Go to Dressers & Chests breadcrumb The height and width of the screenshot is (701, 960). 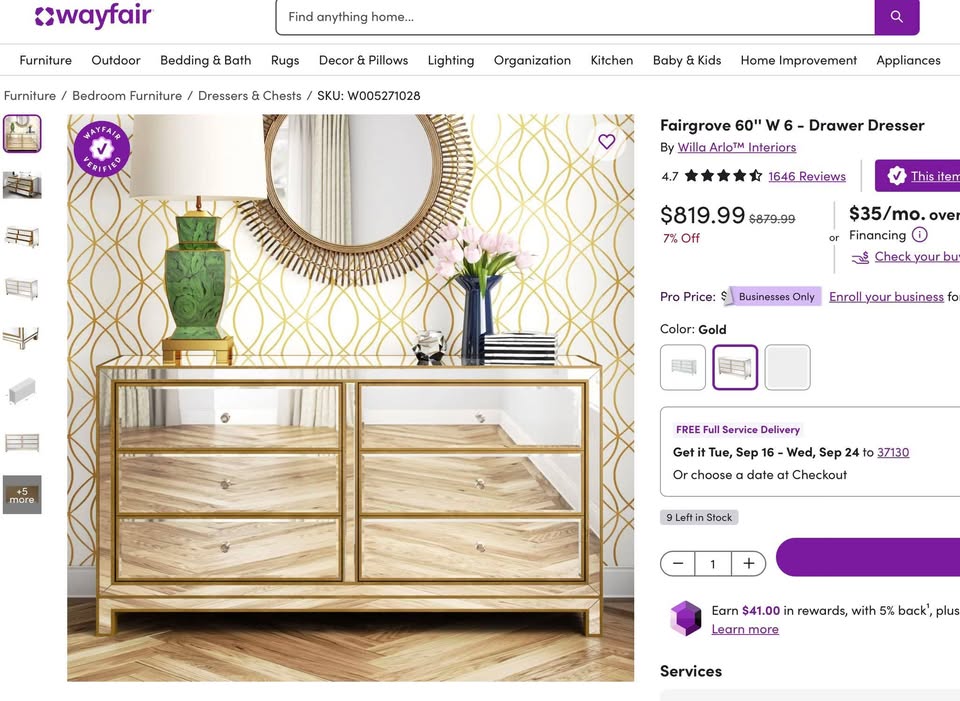[x=250, y=96]
